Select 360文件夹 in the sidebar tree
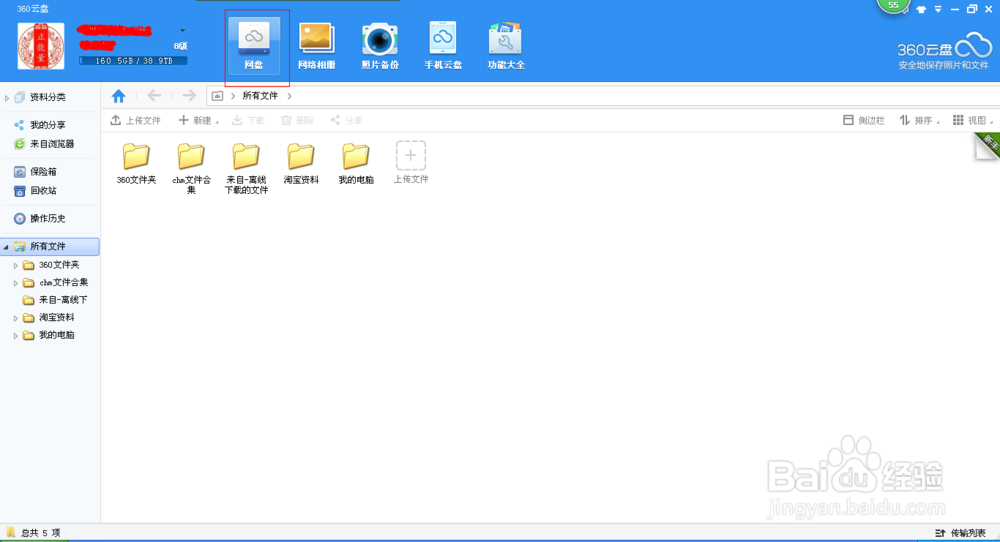1000x542 pixels. click(x=59, y=265)
